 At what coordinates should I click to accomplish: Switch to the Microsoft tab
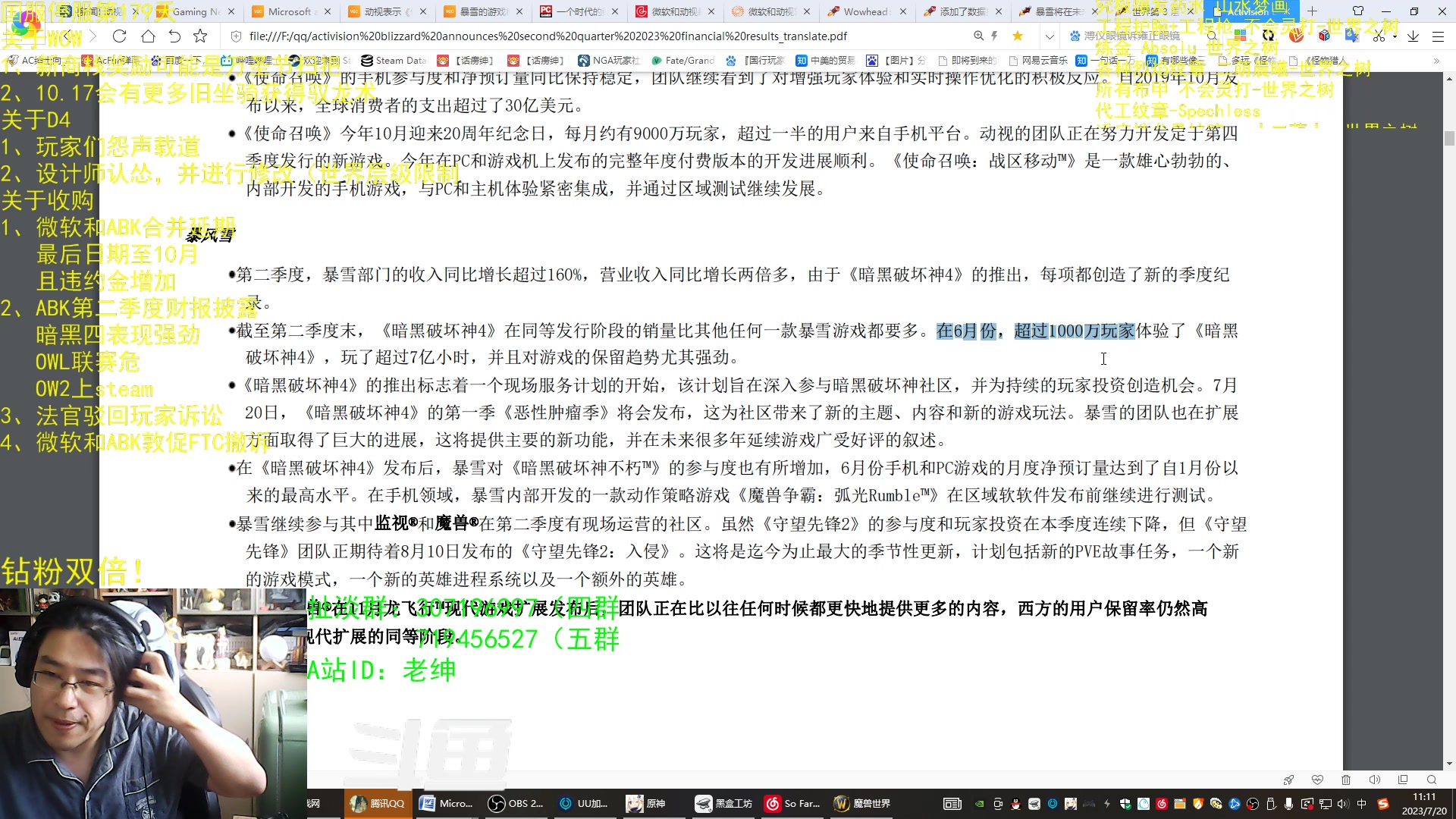coord(291,11)
